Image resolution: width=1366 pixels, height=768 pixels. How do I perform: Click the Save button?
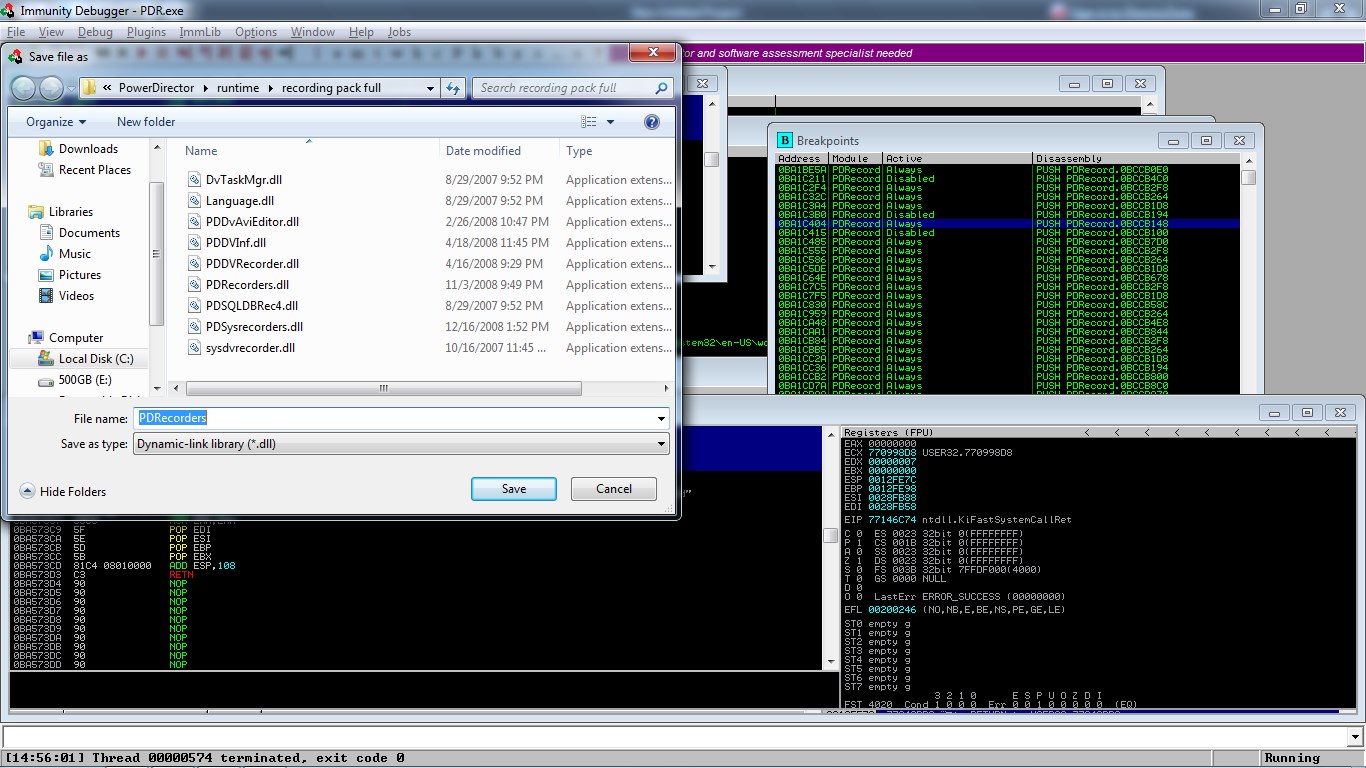pos(514,489)
